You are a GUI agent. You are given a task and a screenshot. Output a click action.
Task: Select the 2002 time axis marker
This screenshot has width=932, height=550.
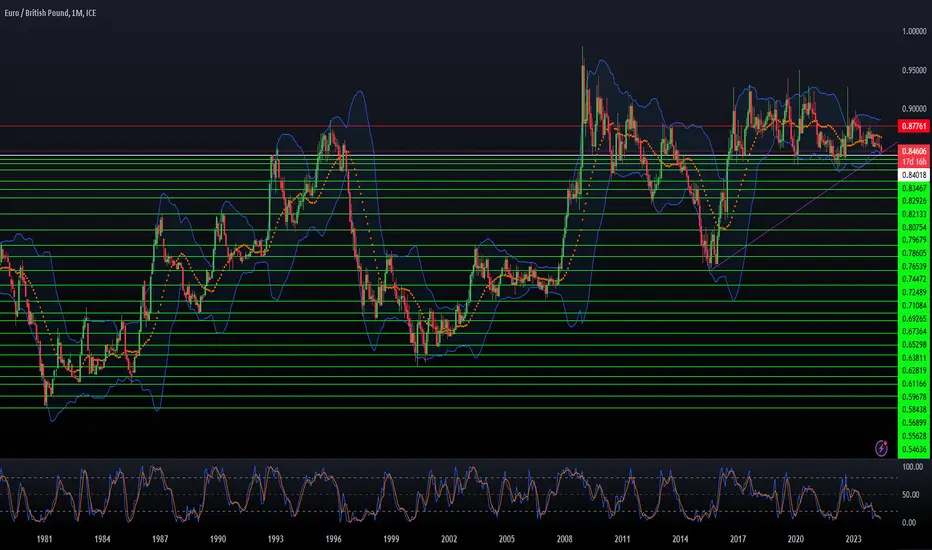(x=449, y=539)
